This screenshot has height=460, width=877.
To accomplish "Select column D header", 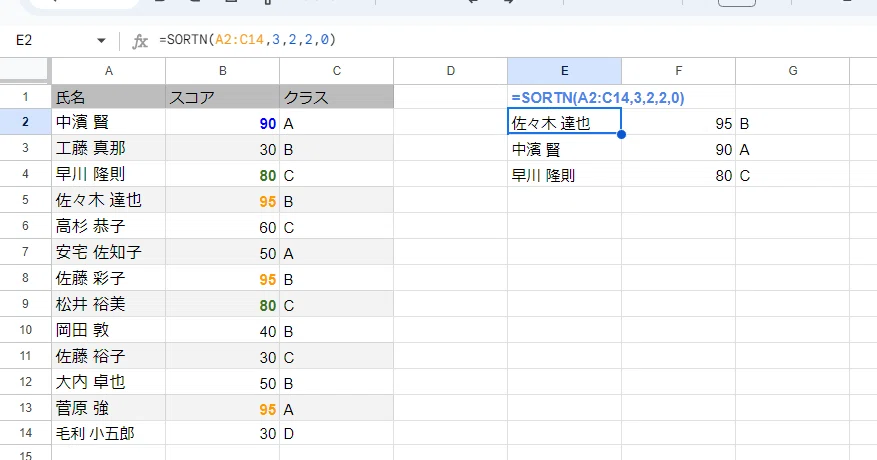I will click(451, 71).
